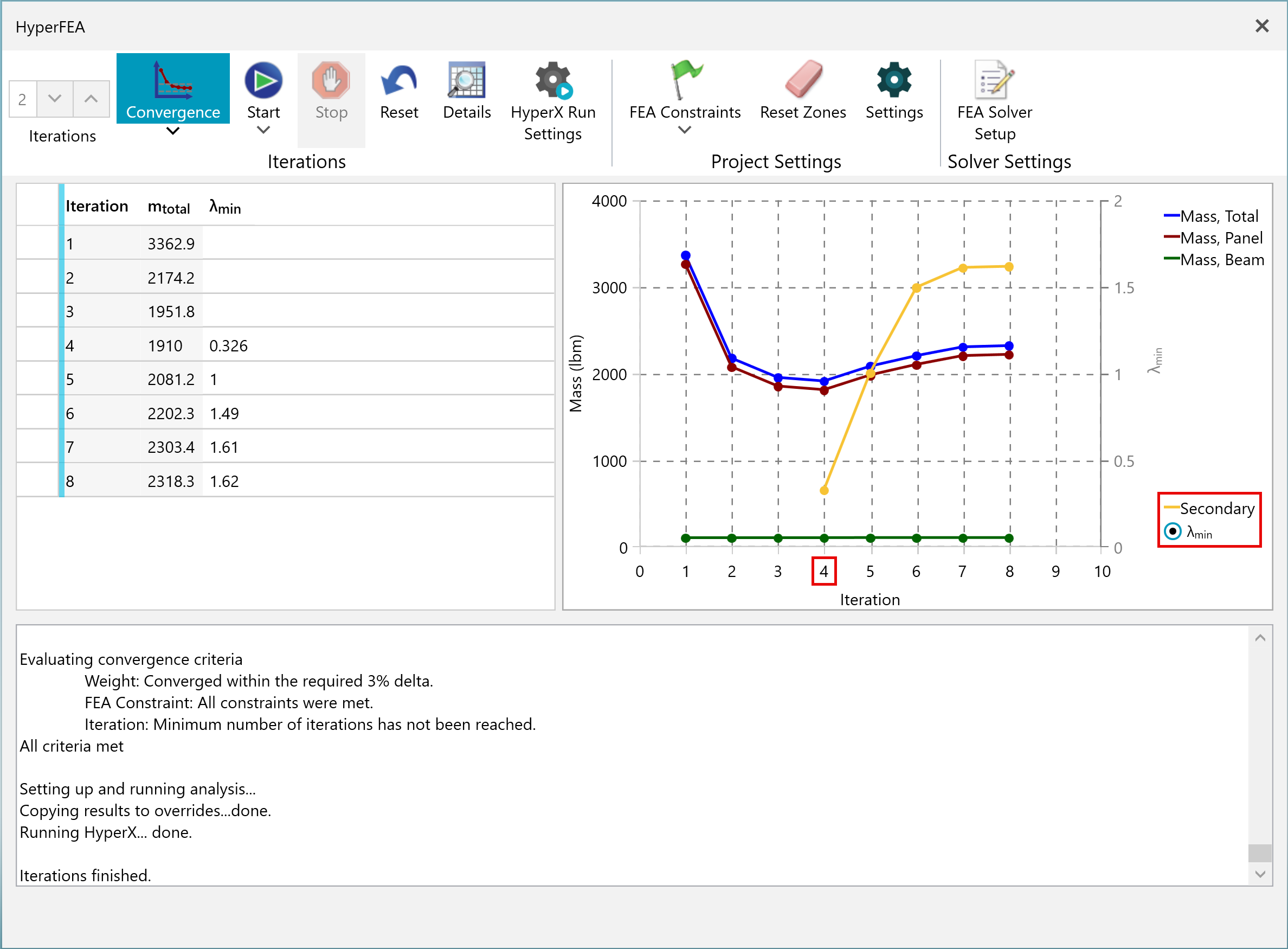
Task: Increase the iterations count
Action: [x=91, y=99]
